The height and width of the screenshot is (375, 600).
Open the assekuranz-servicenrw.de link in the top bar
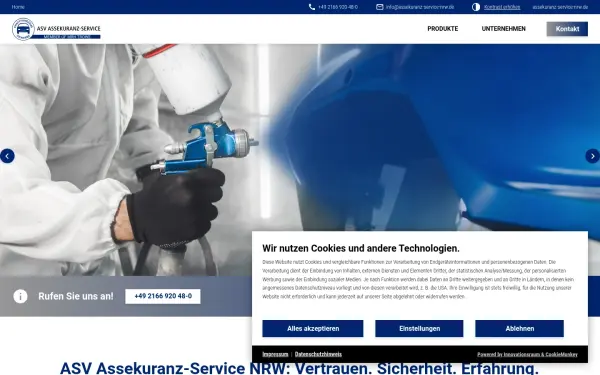[x=560, y=7]
